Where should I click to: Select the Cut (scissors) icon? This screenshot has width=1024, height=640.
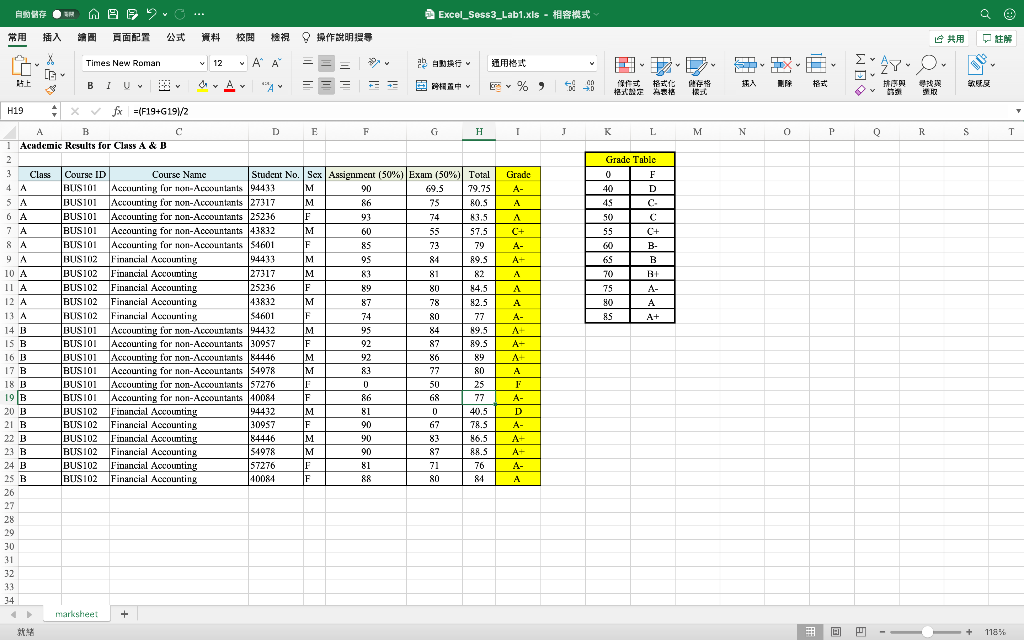51,60
